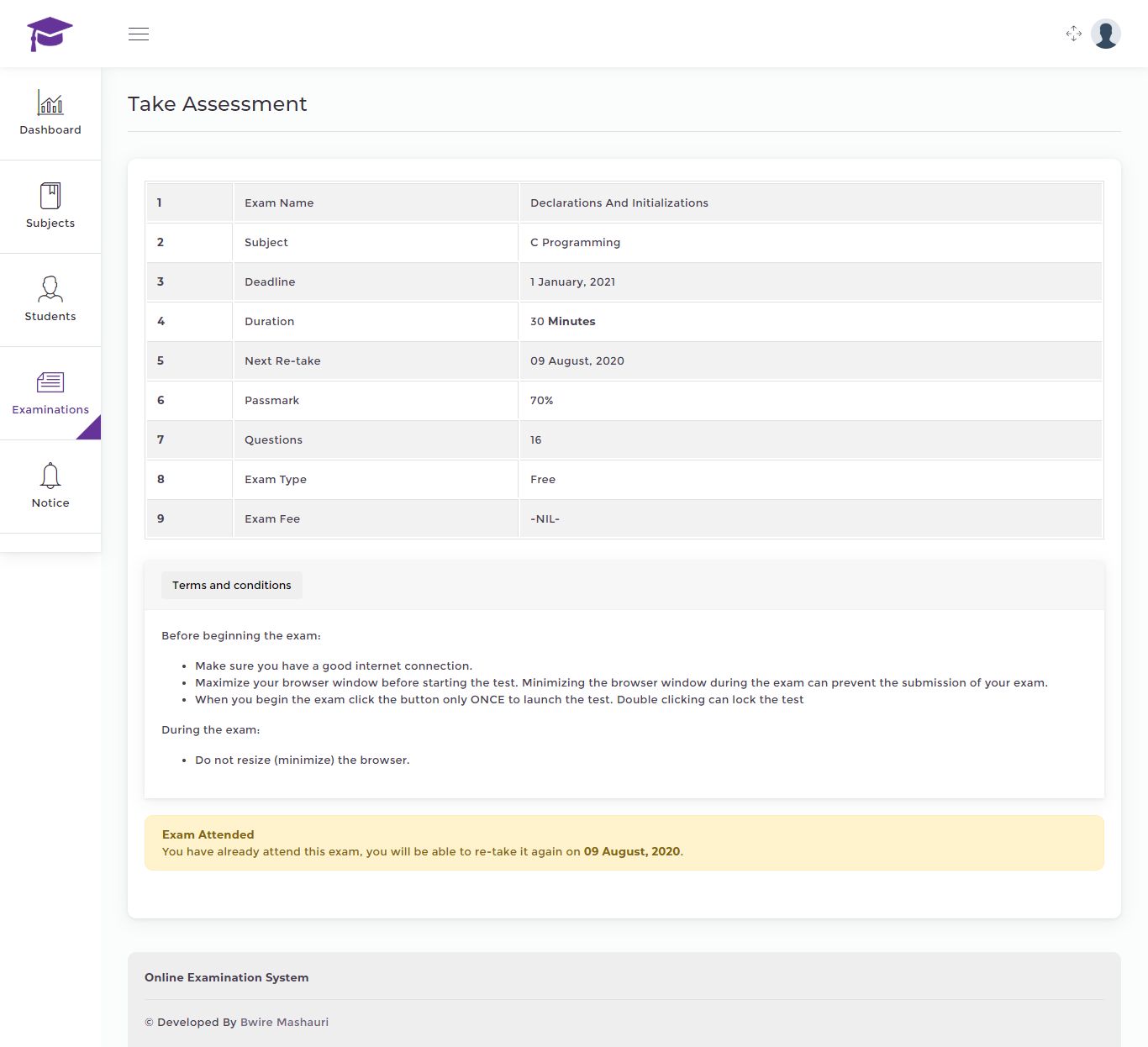Click the Take Assessment page heading
This screenshot has height=1047, width=1148.
pos(217,104)
